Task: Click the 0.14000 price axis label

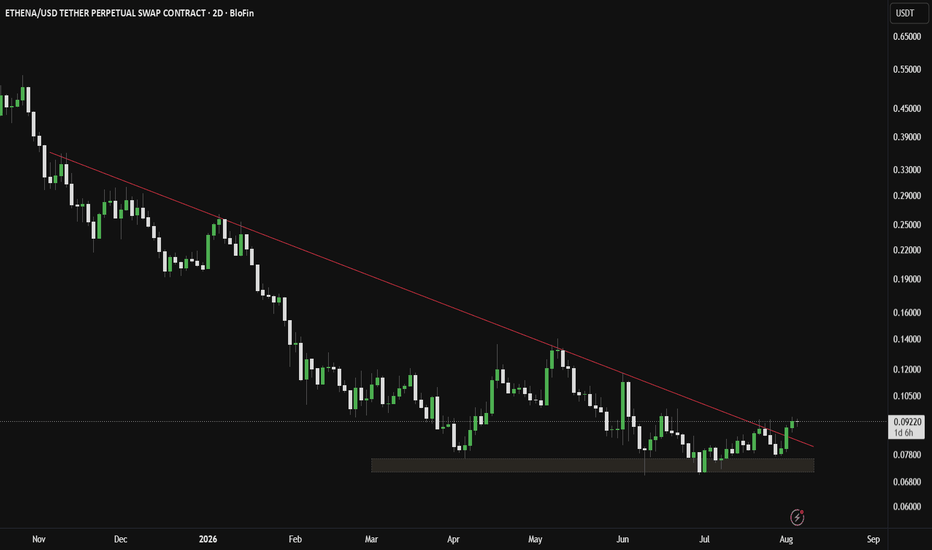Action: (x=907, y=340)
